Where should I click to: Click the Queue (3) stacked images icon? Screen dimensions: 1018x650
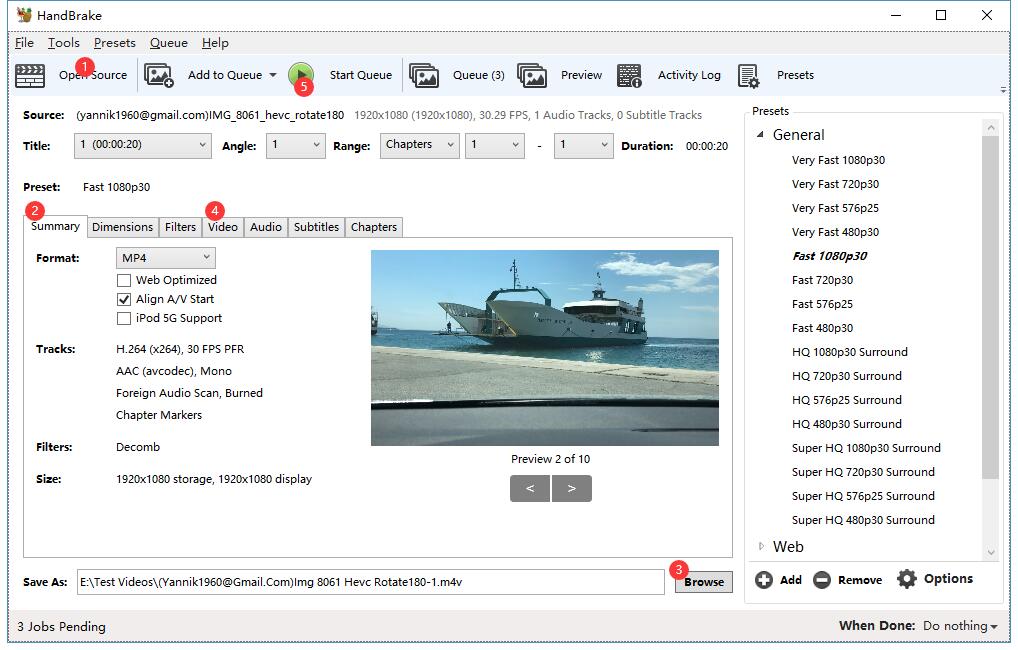424,75
